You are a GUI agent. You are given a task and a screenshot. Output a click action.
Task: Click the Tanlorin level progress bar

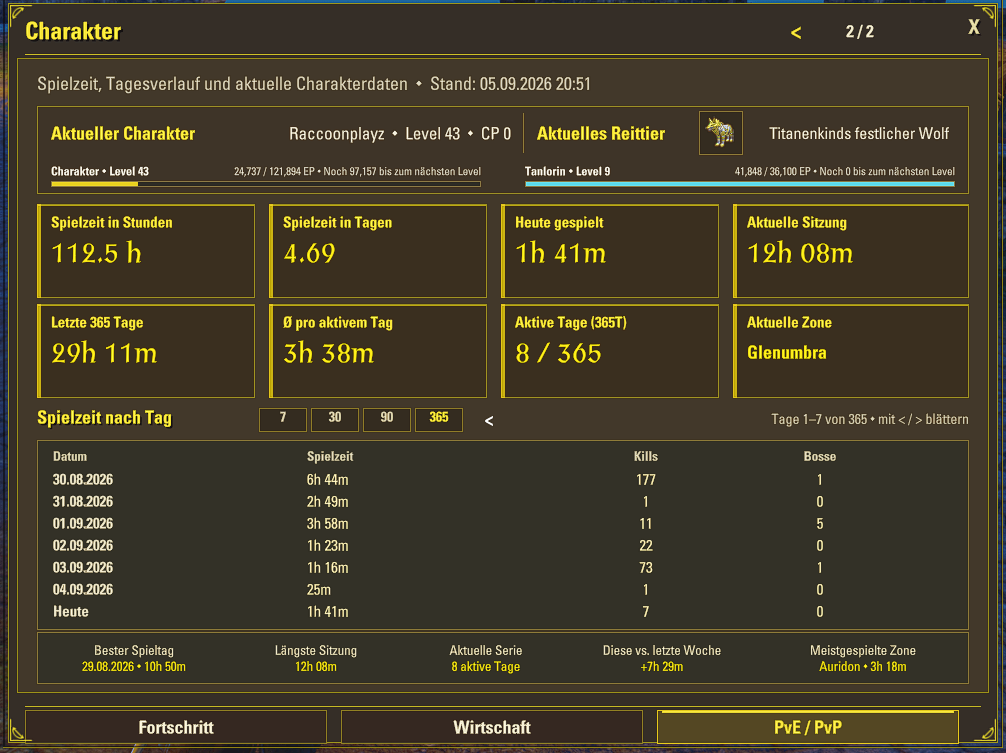740,184
